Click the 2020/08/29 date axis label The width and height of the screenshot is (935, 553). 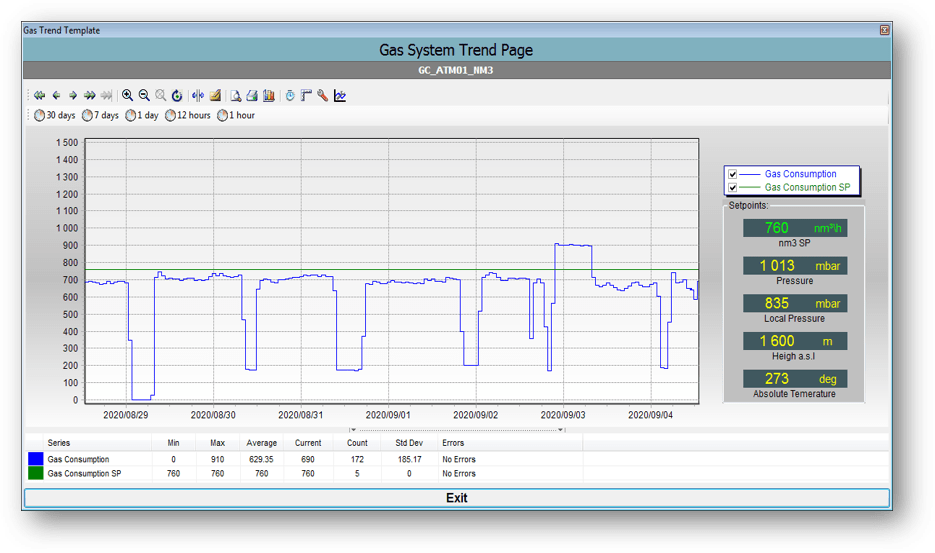click(126, 415)
